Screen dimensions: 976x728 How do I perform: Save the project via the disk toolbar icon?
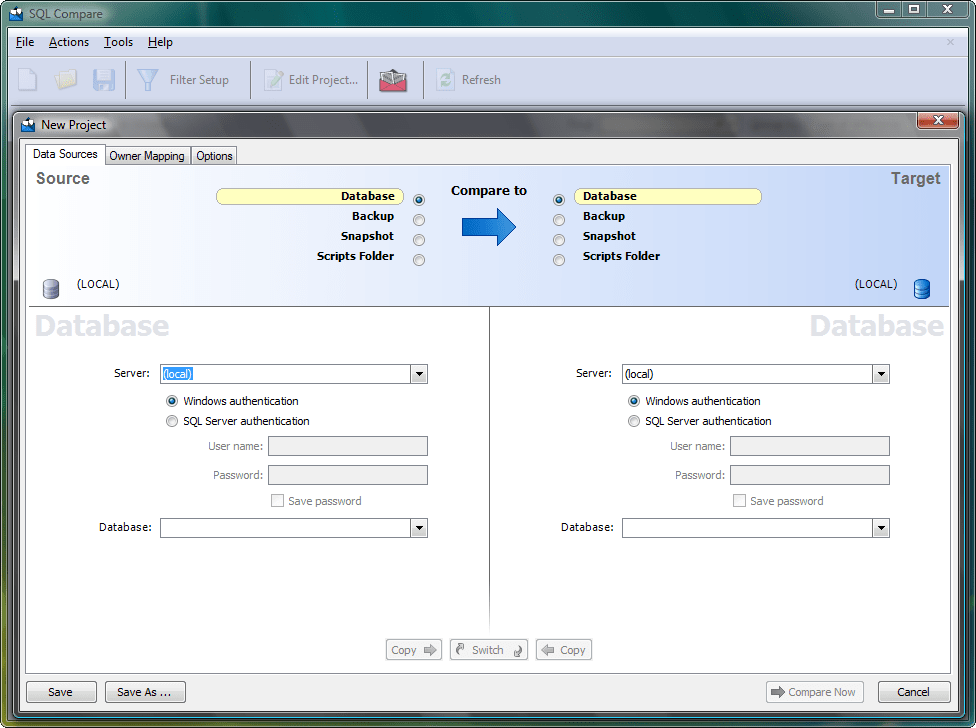click(103, 80)
